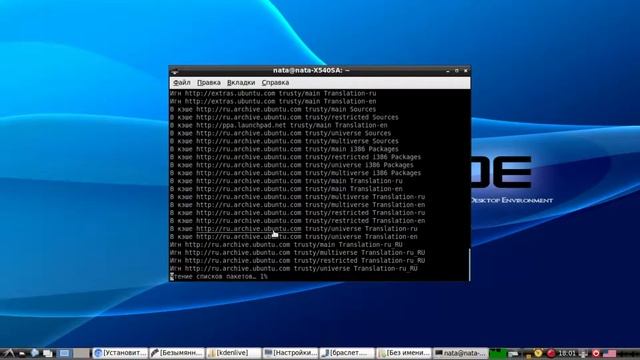Minimize the nata@nata-X540SA terminal window
The image size is (640, 360).
click(448, 71)
